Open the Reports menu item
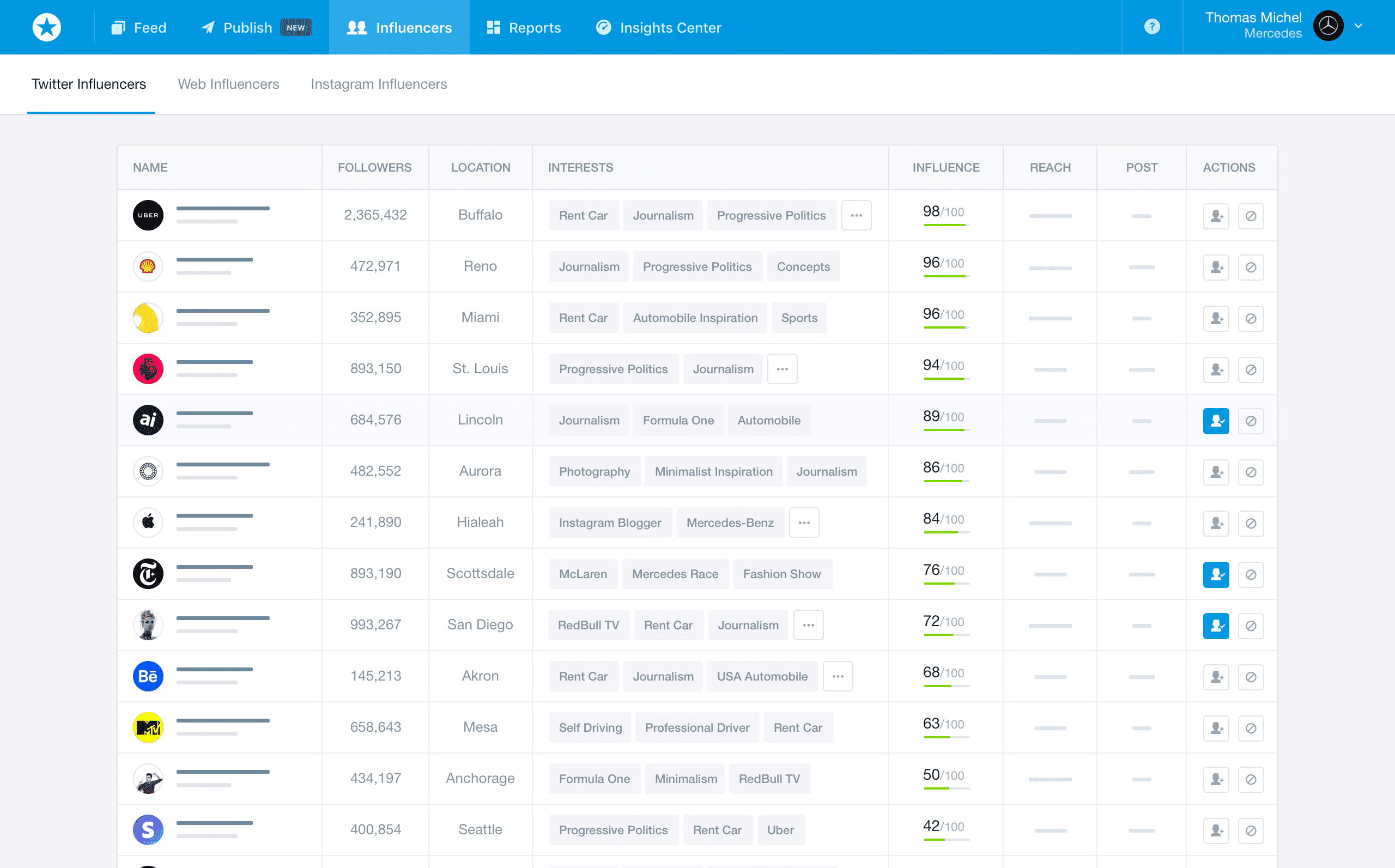This screenshot has height=868, width=1395. [x=524, y=28]
